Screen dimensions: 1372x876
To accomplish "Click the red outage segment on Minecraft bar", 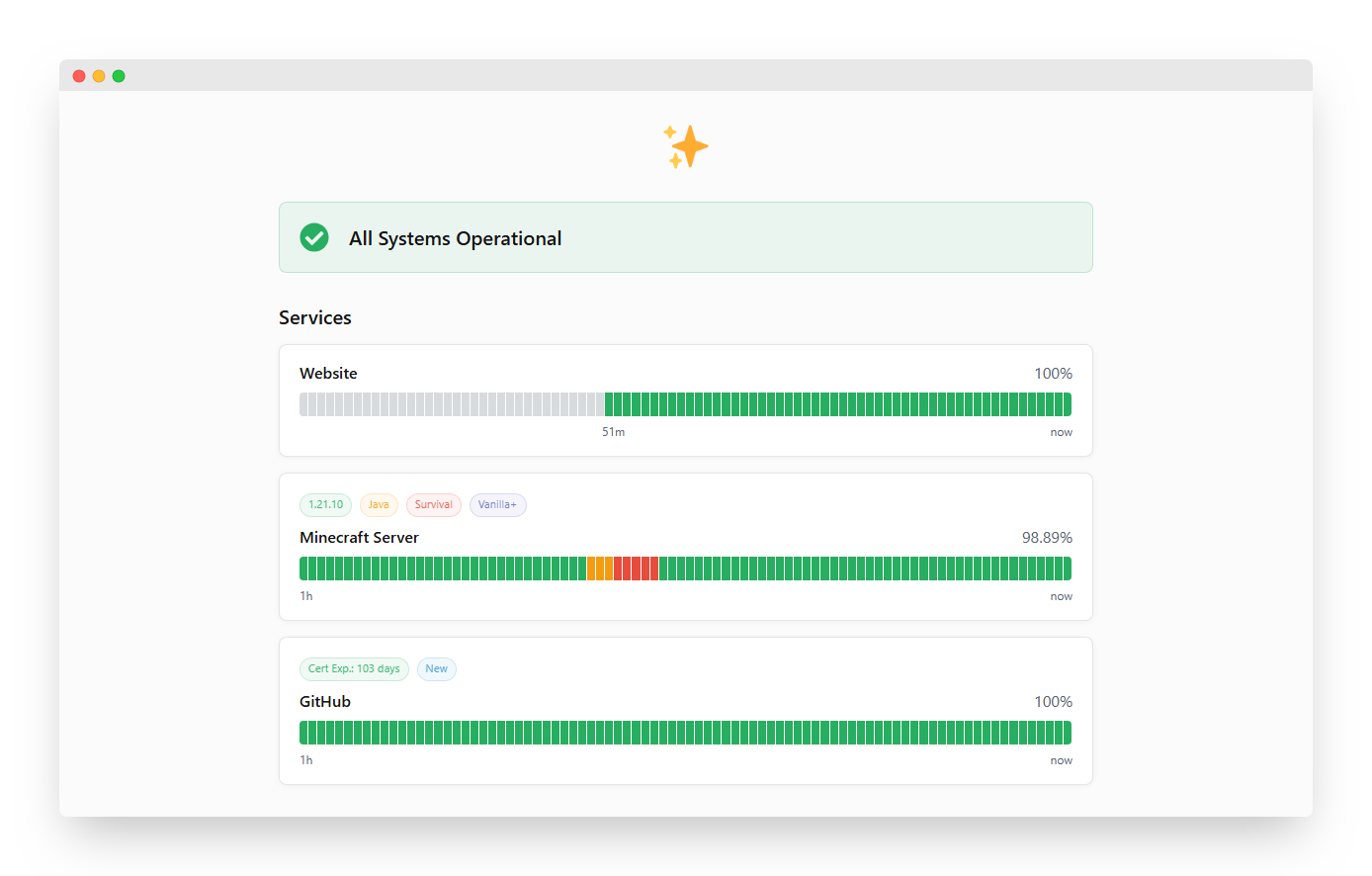I will click(x=636, y=569).
